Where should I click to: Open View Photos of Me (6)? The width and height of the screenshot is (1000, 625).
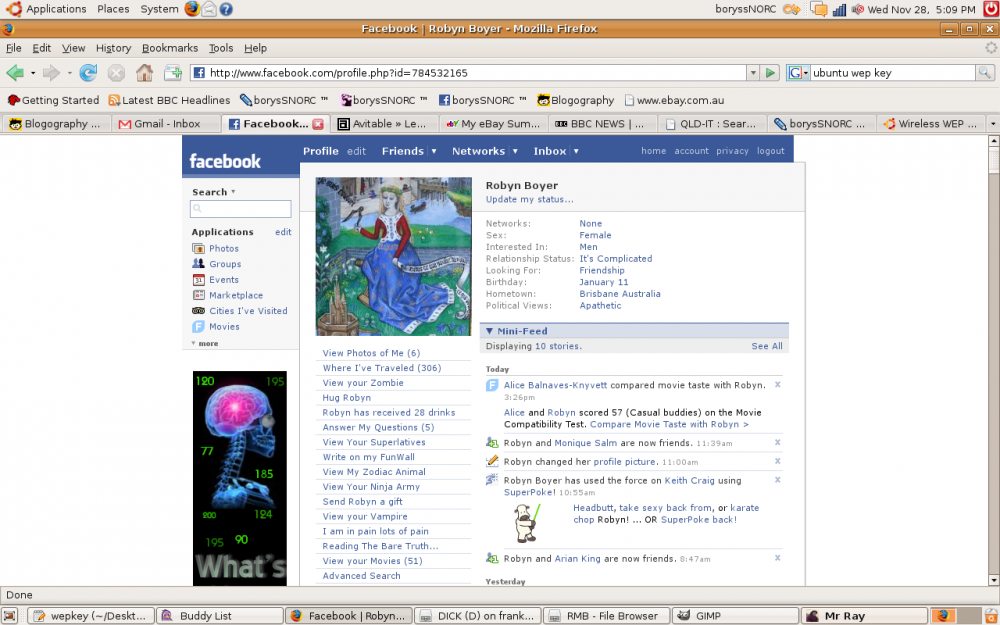(x=371, y=353)
